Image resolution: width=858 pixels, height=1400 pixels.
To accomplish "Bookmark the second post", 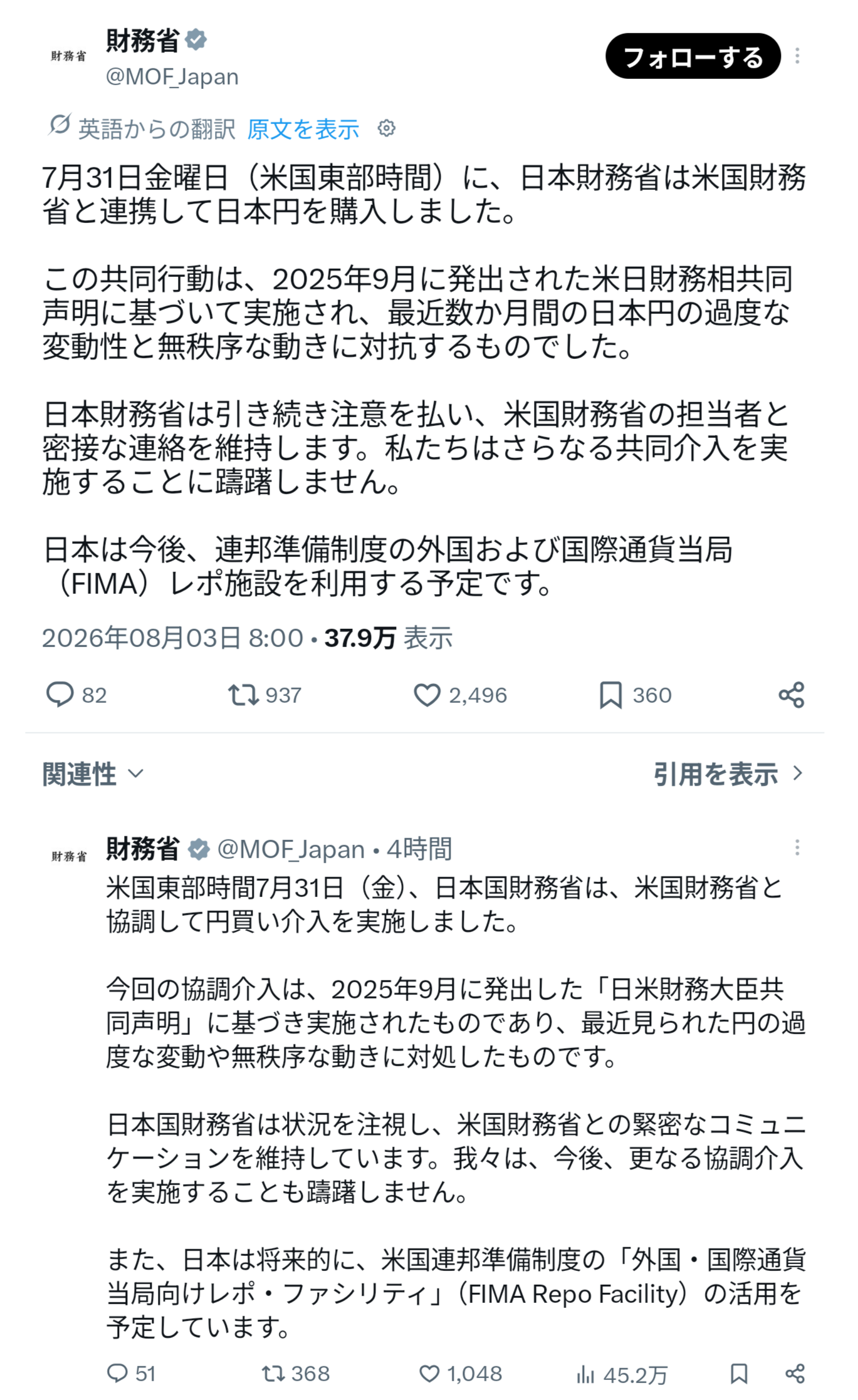I will click(x=739, y=1373).
